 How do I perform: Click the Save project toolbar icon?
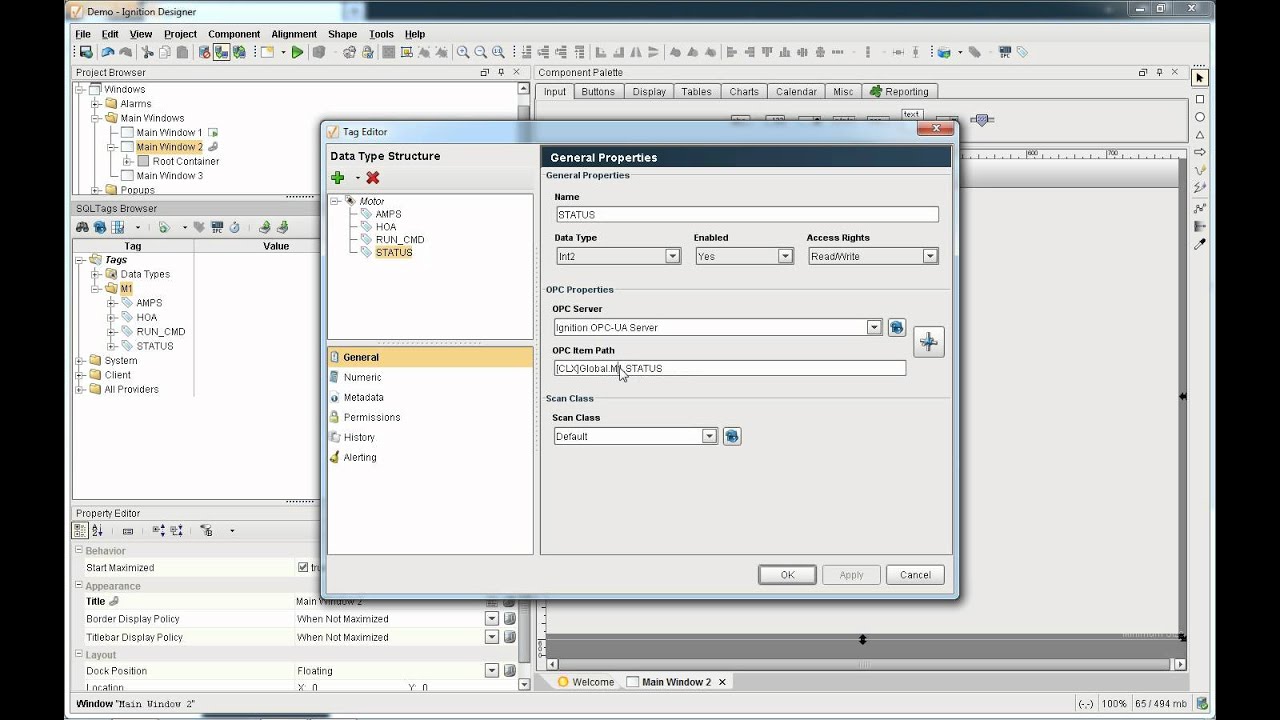tap(86, 52)
